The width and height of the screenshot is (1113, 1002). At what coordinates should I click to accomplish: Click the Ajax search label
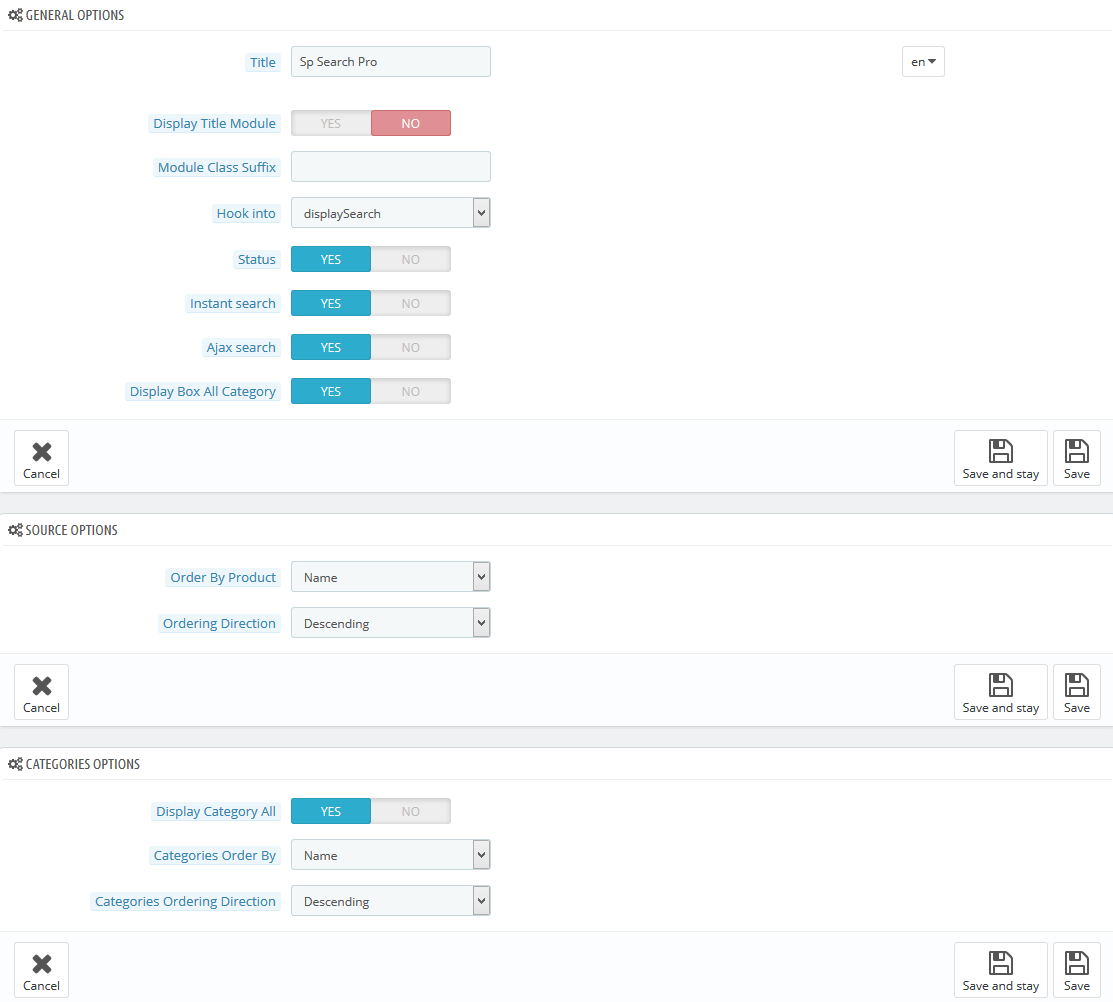tap(241, 348)
